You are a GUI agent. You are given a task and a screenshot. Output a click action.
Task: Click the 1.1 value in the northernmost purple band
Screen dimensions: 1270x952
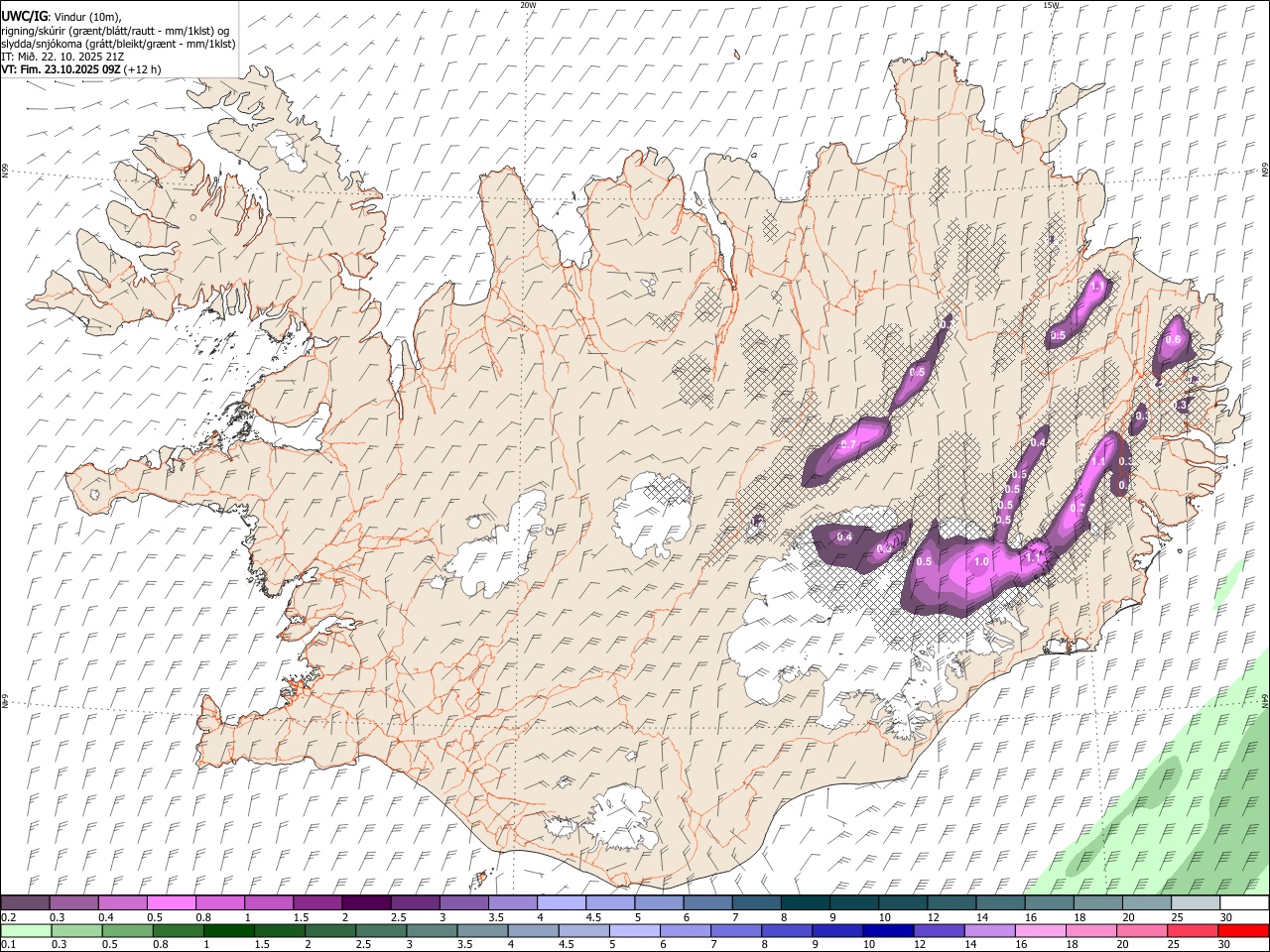pos(1096,286)
